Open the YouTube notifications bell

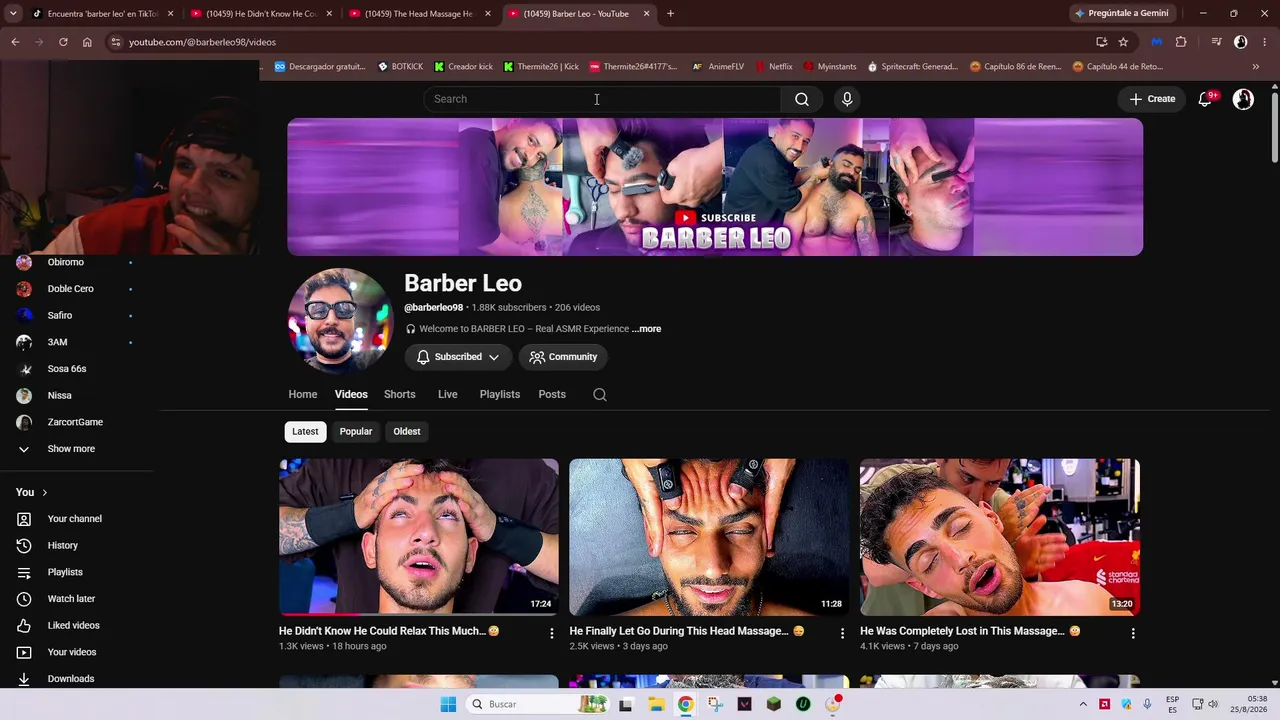coord(1205,99)
